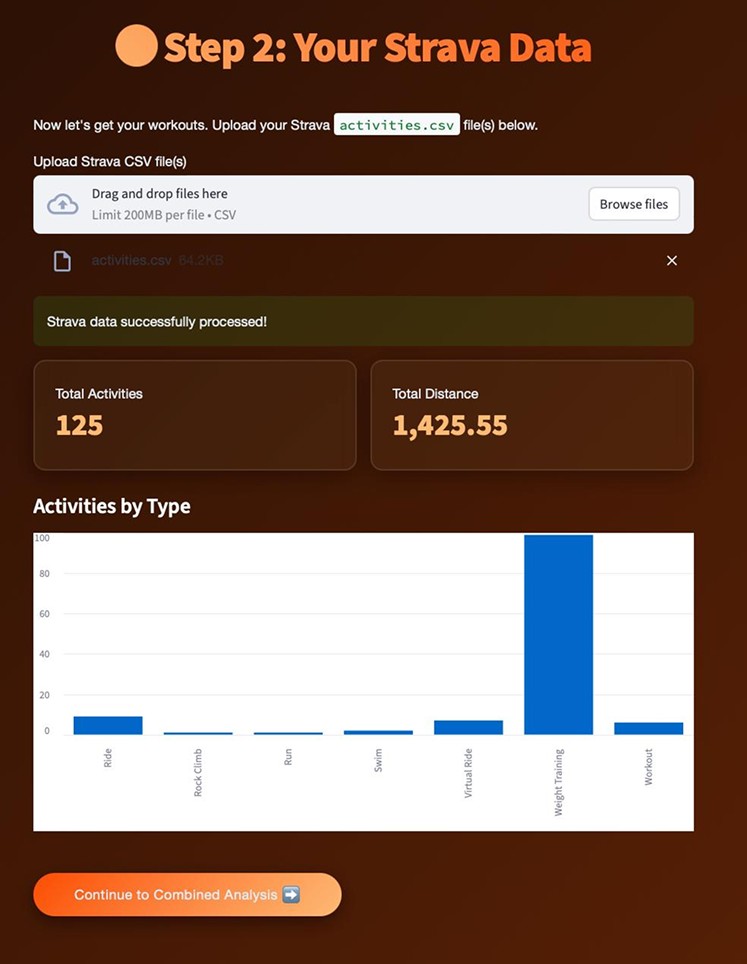
Task: Continue to Combined Analysis
Action: pyautogui.click(x=187, y=895)
